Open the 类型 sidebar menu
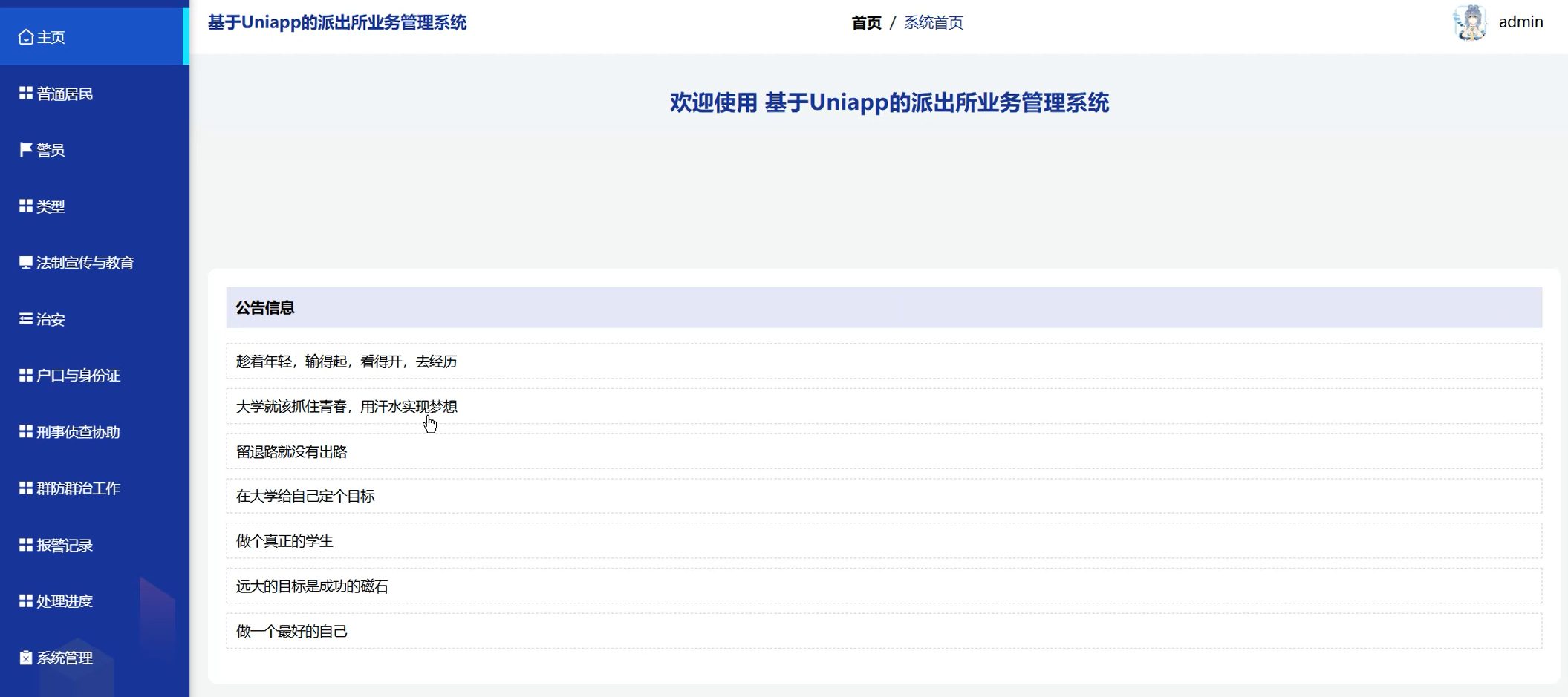Screen dimensions: 1568x697 coord(94,206)
